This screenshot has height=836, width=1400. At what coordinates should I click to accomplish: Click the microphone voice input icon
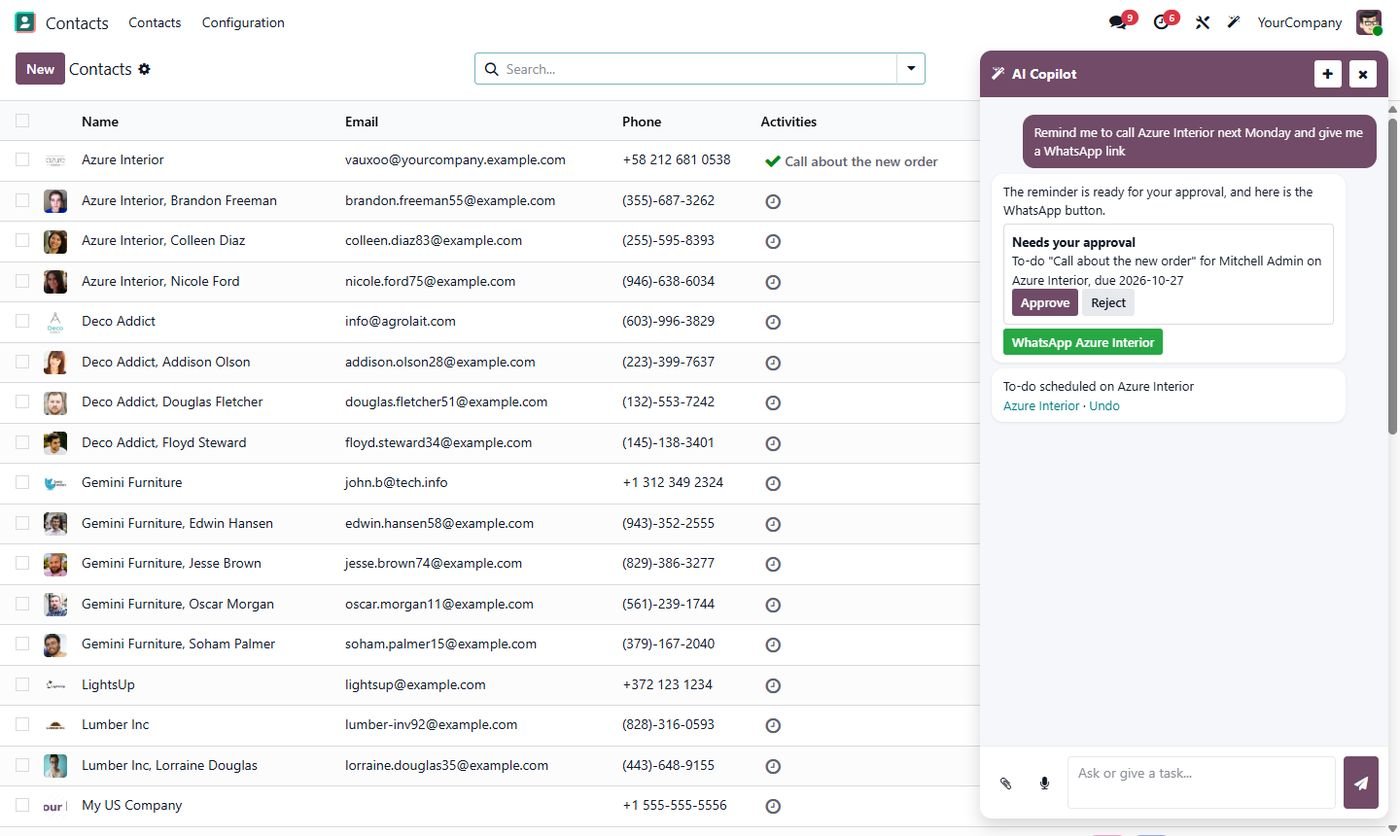(1044, 783)
